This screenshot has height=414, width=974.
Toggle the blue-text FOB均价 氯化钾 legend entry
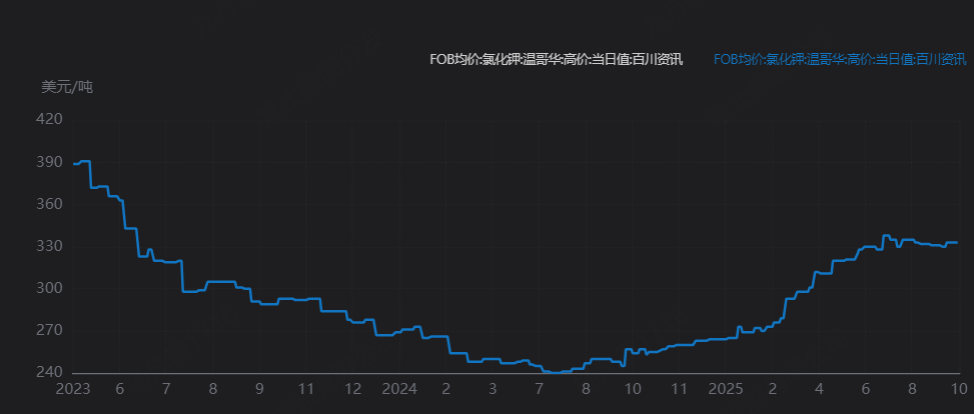(x=840, y=60)
